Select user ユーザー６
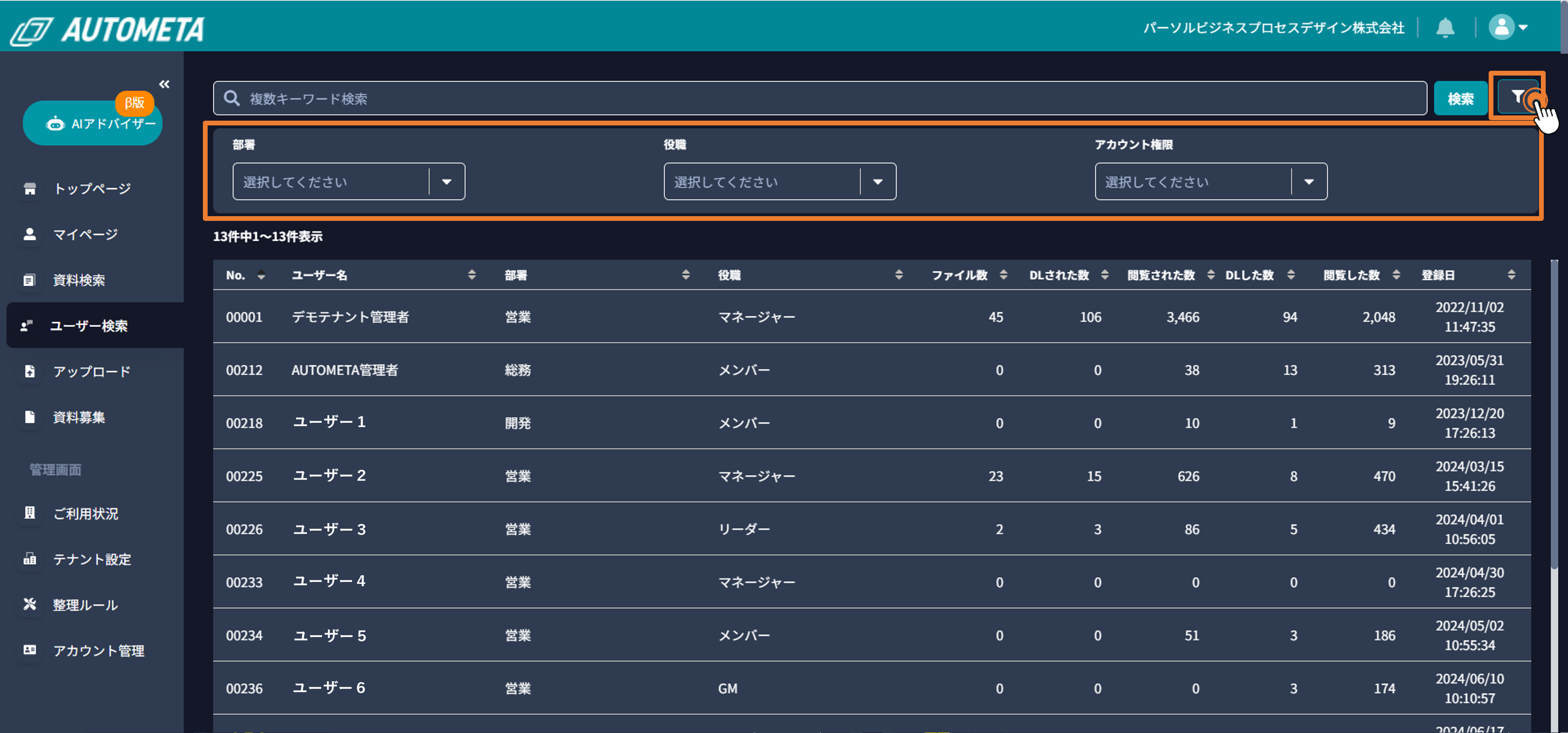Viewport: 1568px width, 733px height. pyautogui.click(x=329, y=687)
